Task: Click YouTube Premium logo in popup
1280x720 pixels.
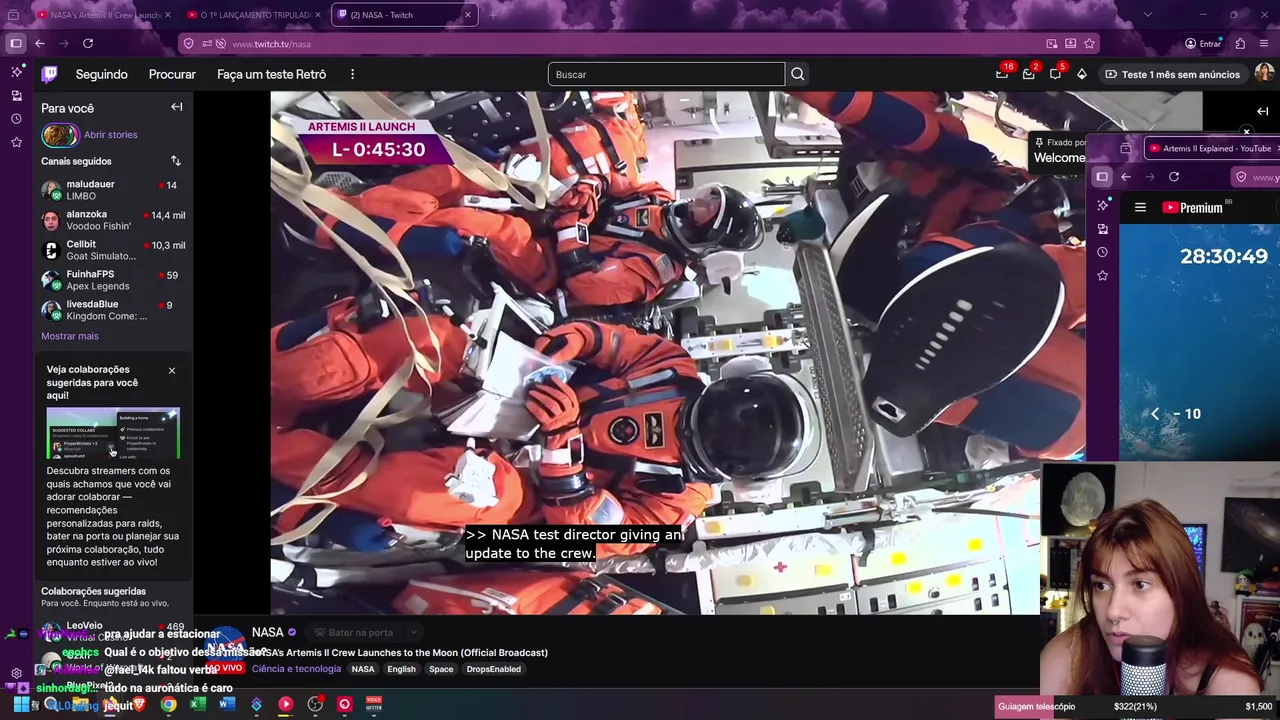Action: click(x=1193, y=207)
